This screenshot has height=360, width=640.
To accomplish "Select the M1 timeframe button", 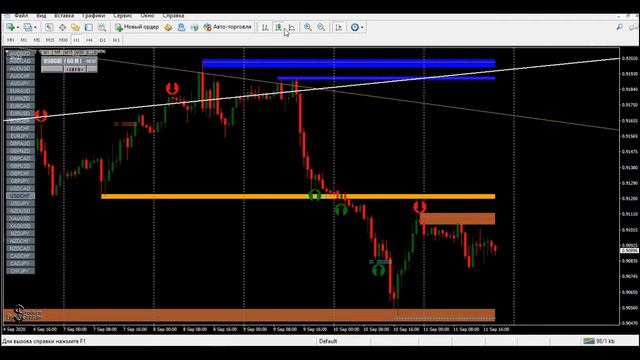I will click(x=24, y=40).
